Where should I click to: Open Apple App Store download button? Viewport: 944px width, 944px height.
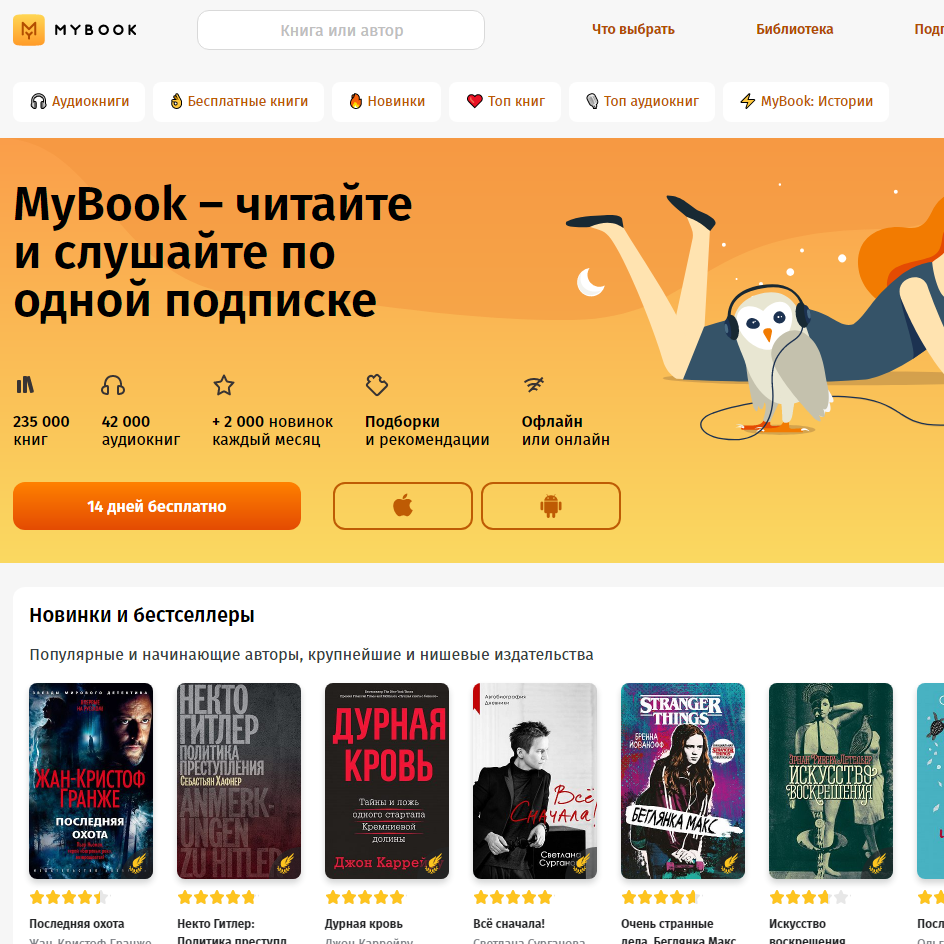(x=403, y=506)
